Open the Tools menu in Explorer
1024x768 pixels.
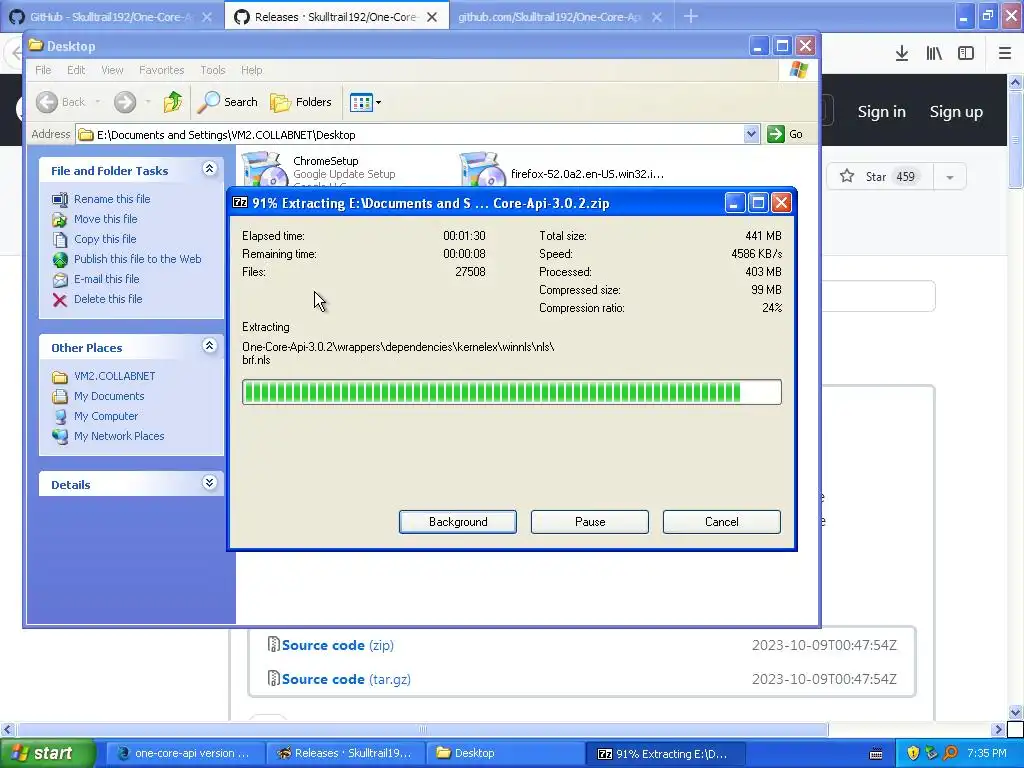[x=213, y=70]
